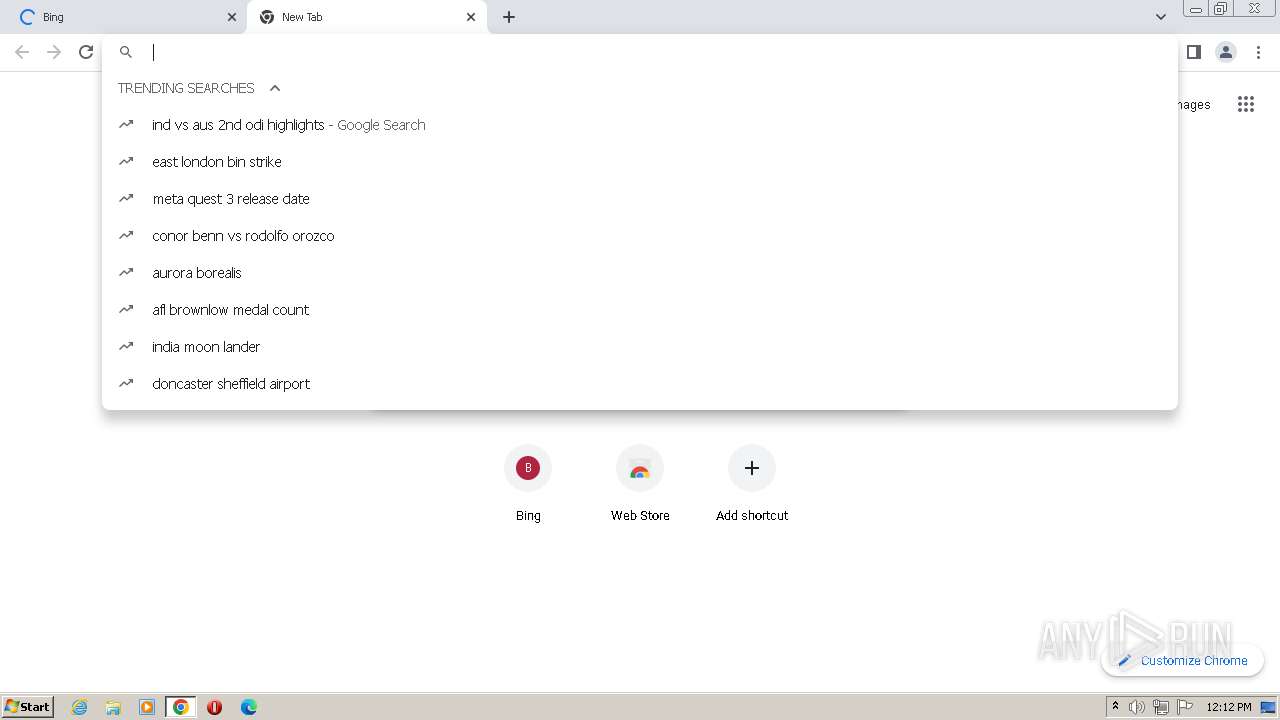Screen dimensions: 1280x720
Task: Open the media player taskbar icon
Action: [147, 707]
